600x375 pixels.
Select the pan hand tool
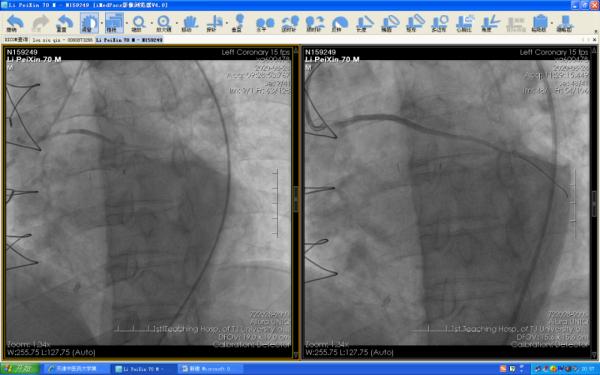tap(189, 23)
